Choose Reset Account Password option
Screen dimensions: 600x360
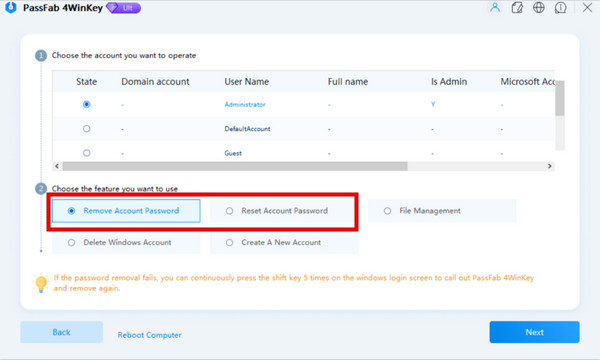(284, 211)
